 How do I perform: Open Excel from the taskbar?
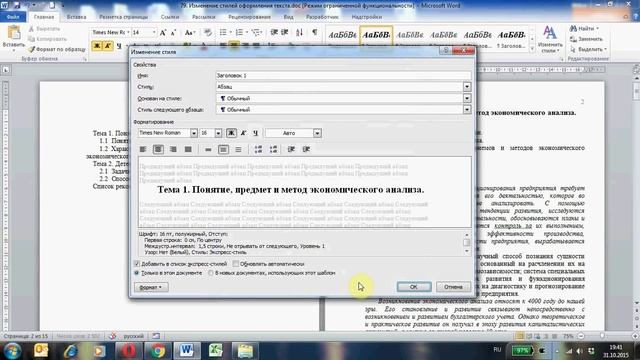[x=216, y=350]
